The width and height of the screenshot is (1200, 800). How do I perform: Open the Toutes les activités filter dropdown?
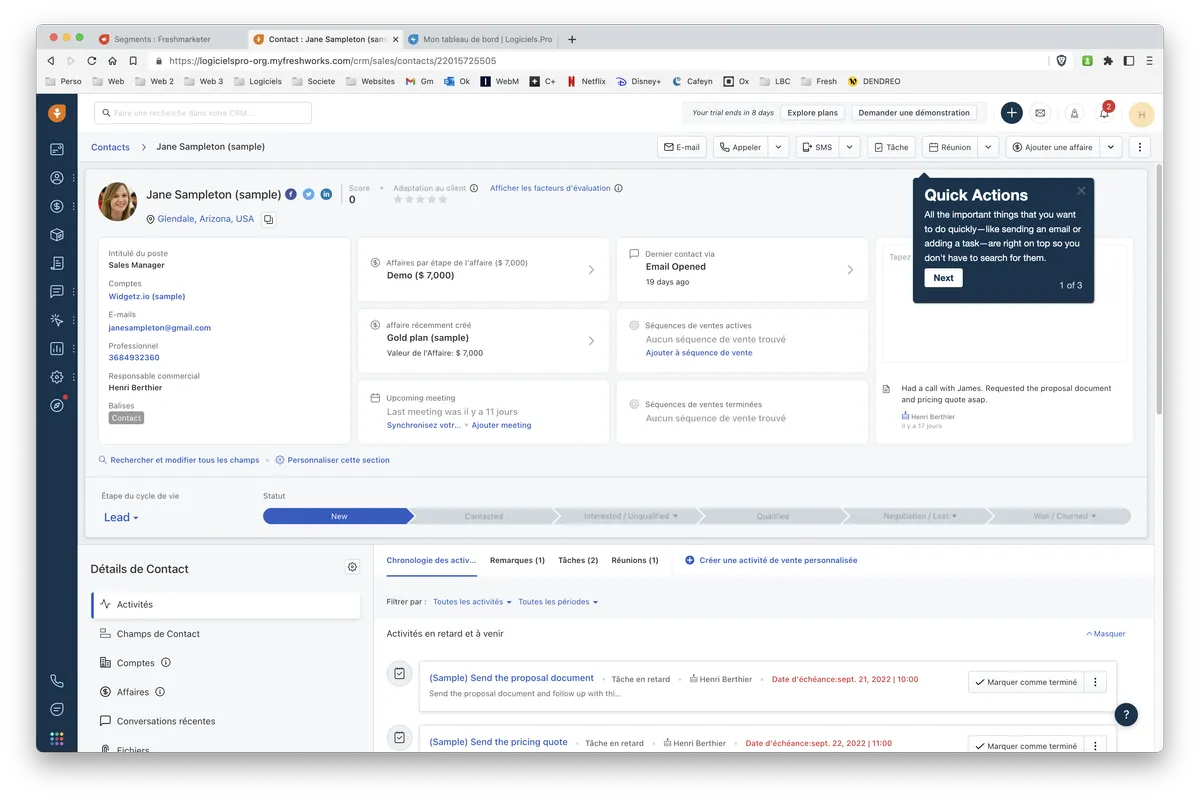coord(472,602)
